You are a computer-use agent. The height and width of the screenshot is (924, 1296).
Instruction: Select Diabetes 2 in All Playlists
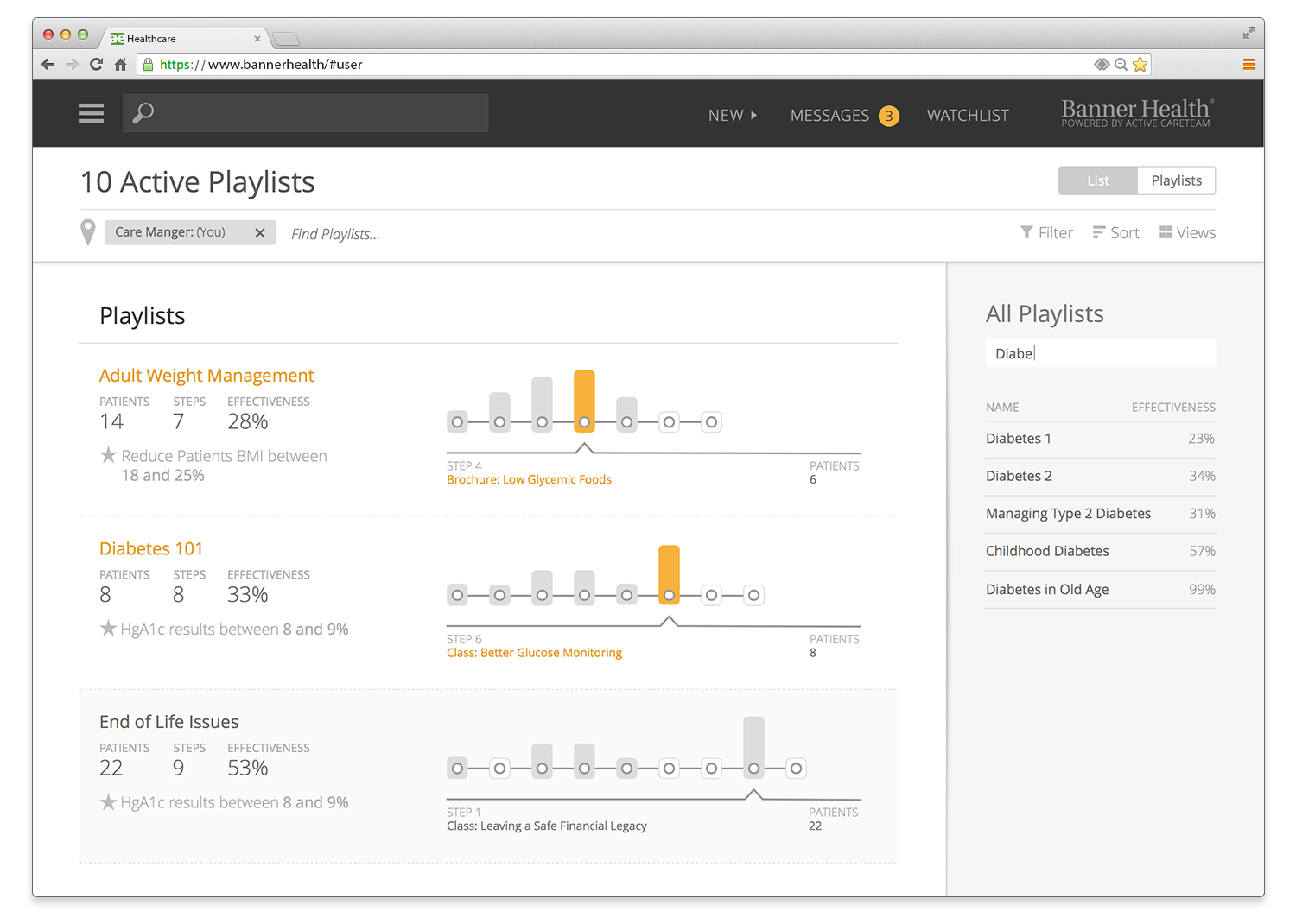pos(1101,476)
